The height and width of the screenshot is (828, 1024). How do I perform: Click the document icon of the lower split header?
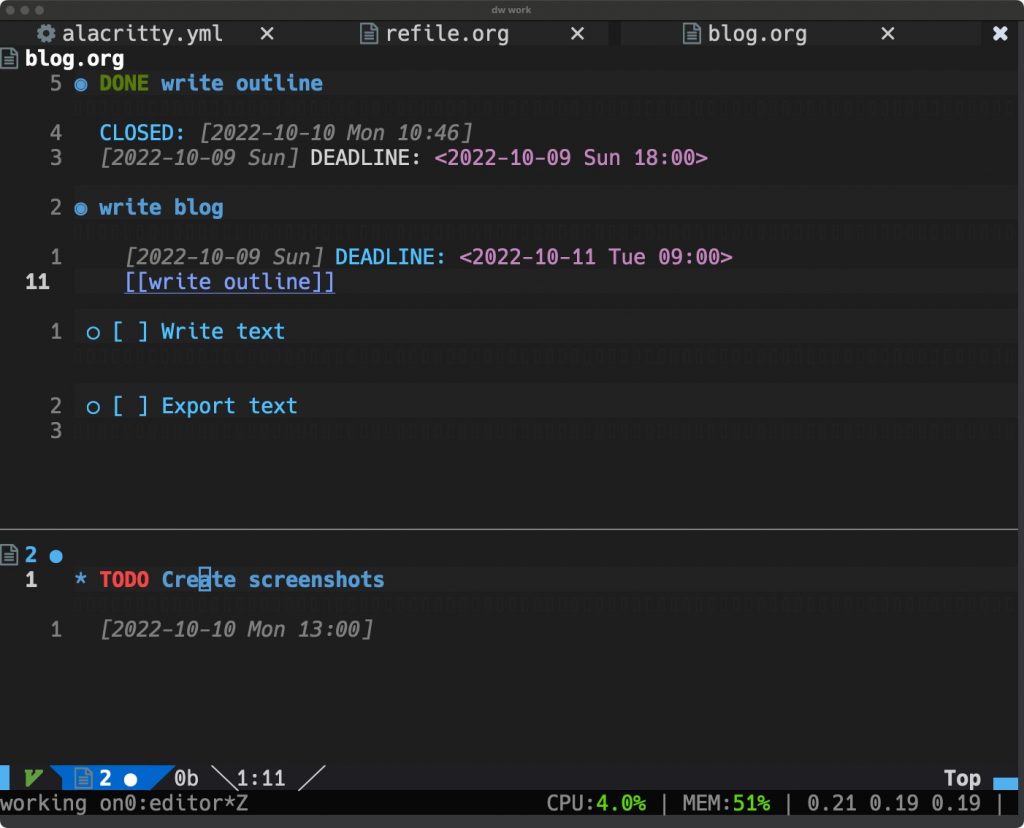[10, 555]
